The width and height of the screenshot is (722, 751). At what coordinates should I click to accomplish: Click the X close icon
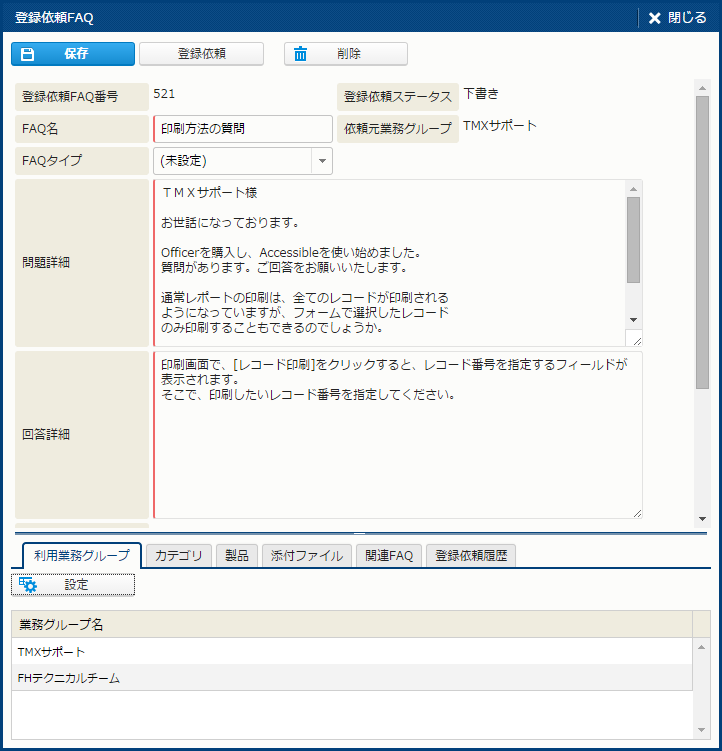tap(654, 18)
